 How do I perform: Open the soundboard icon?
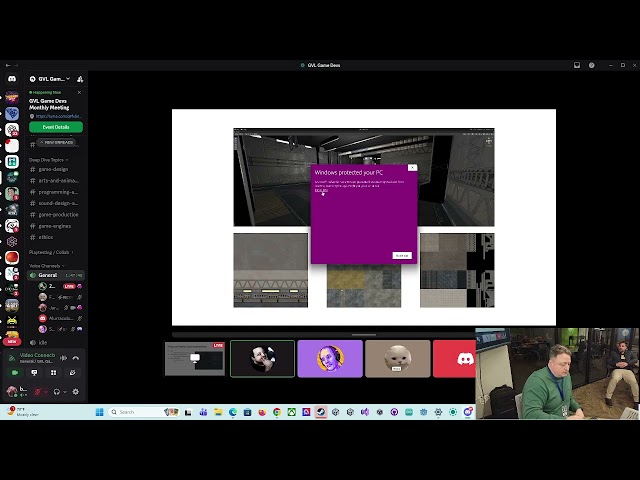click(73, 373)
